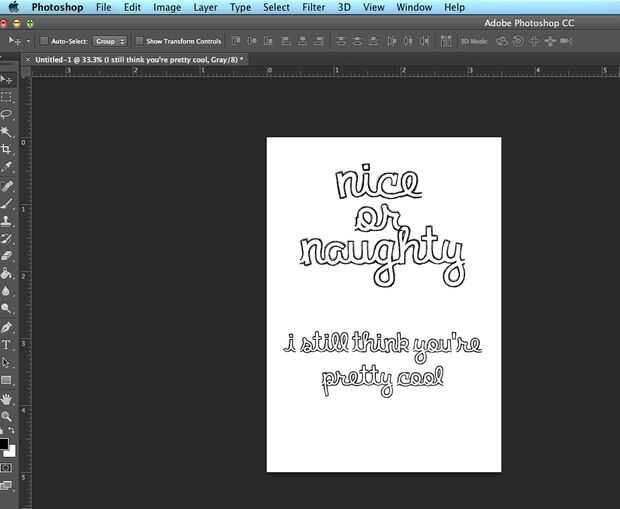This screenshot has width=620, height=509.
Task: Click the distribute top edges icon
Action: pos(340,41)
